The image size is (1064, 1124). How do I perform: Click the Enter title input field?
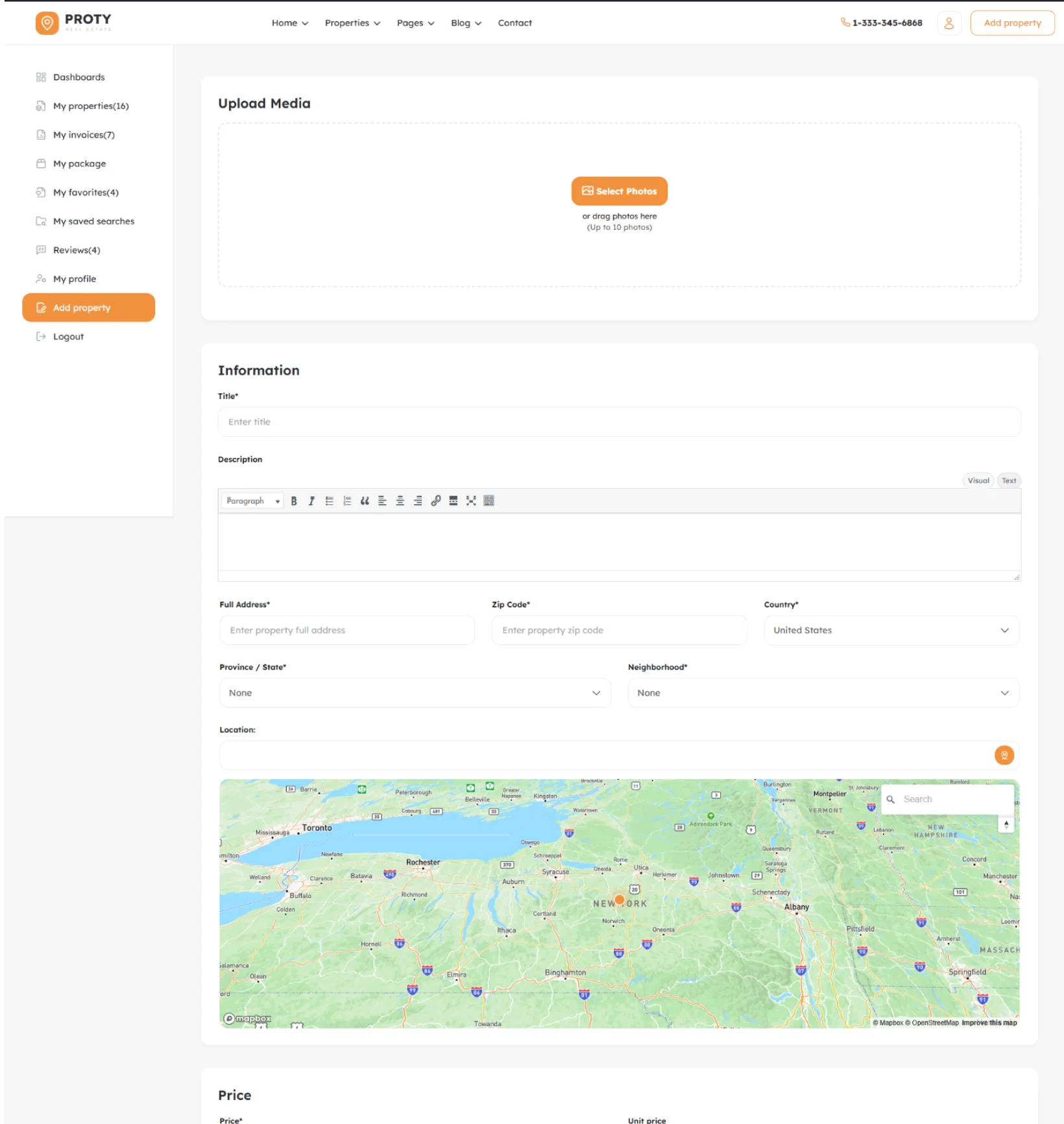619,422
